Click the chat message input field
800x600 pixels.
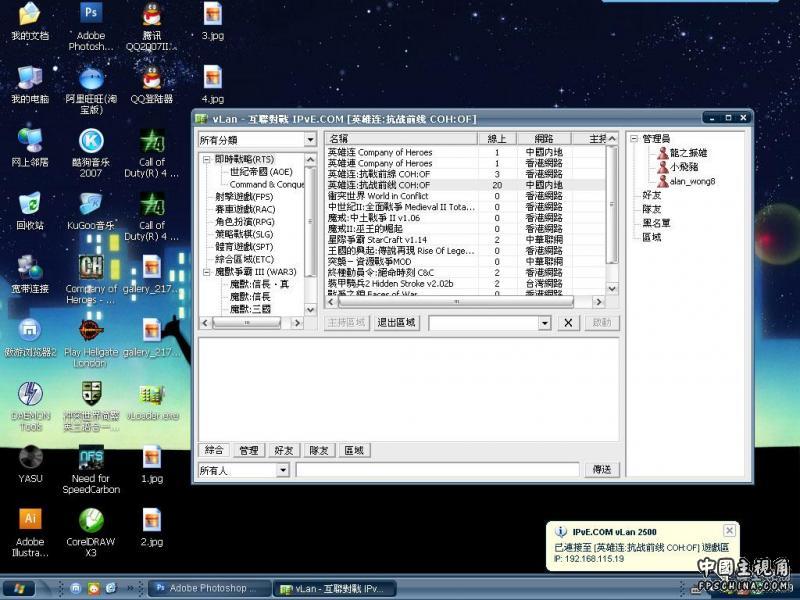(438, 469)
